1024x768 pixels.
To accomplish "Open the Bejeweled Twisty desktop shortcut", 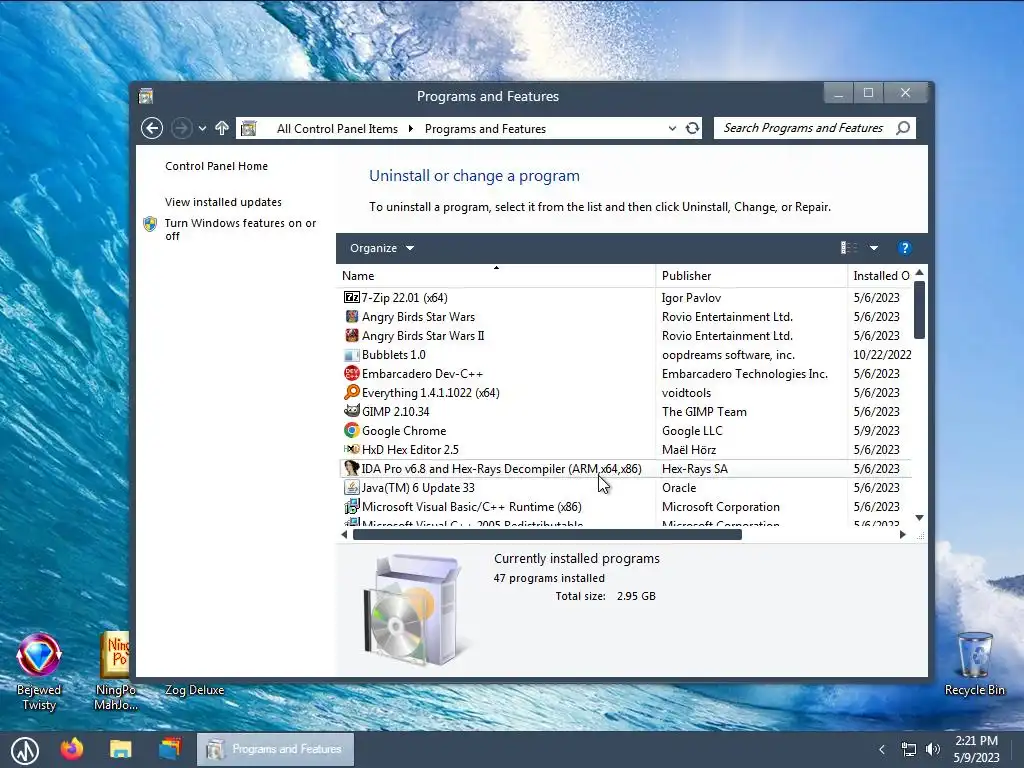I will (39, 672).
